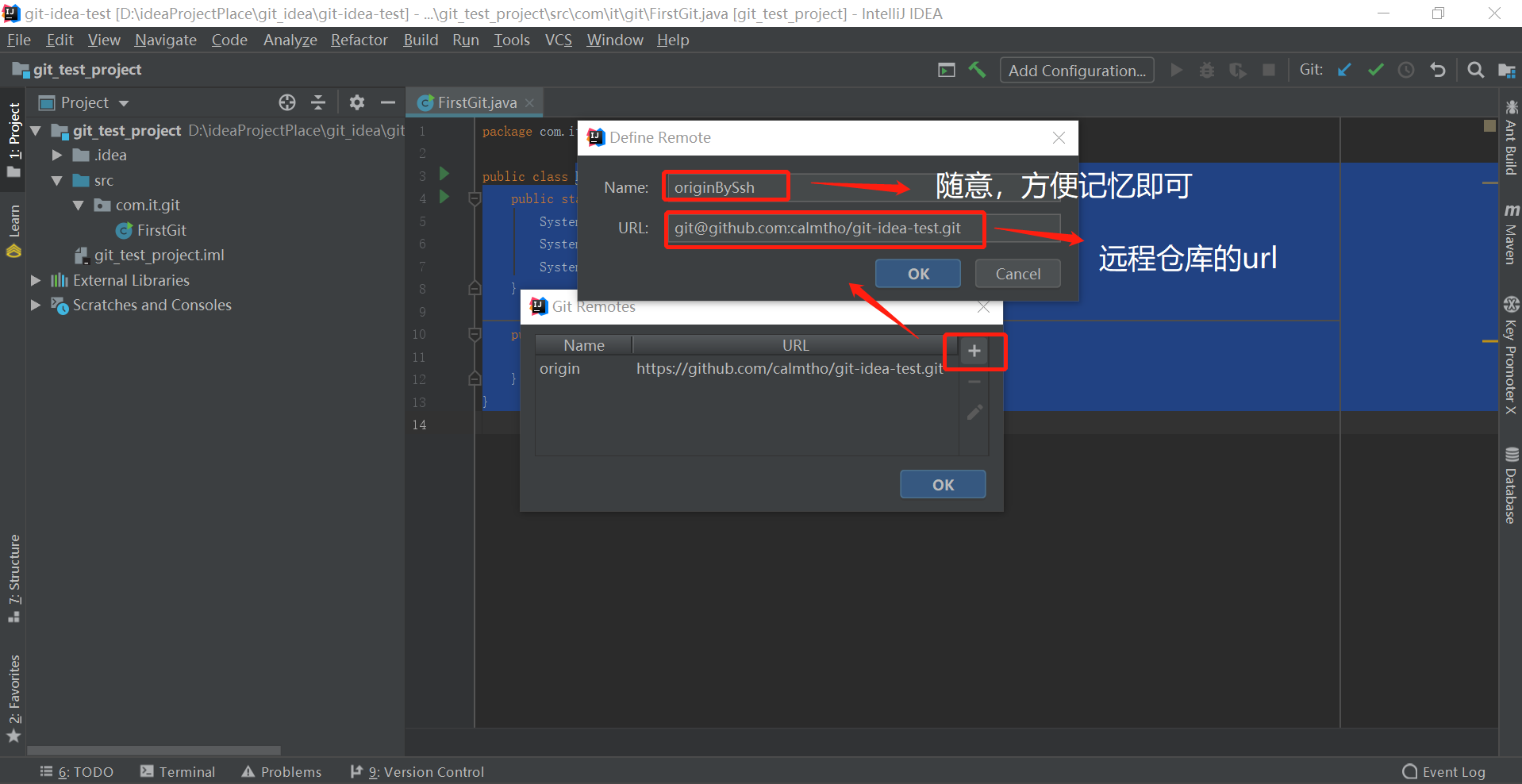The image size is (1522, 784).
Task: Click the Build project hammer icon
Action: tap(977, 70)
